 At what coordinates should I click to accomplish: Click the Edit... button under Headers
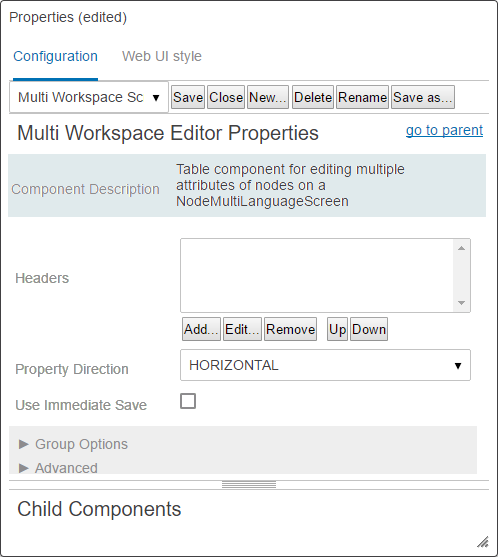click(x=242, y=329)
